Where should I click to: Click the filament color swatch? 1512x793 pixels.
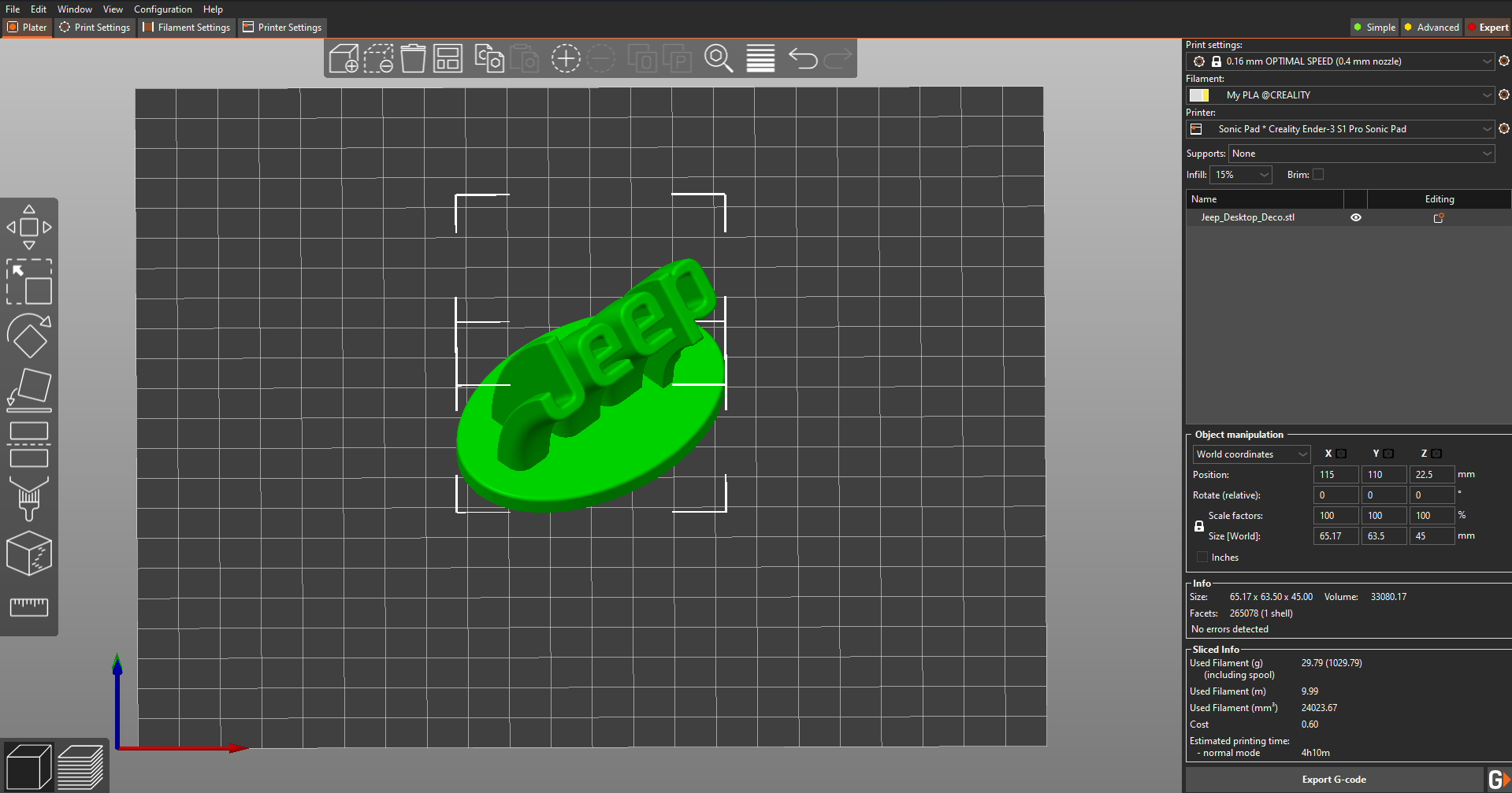point(1199,95)
